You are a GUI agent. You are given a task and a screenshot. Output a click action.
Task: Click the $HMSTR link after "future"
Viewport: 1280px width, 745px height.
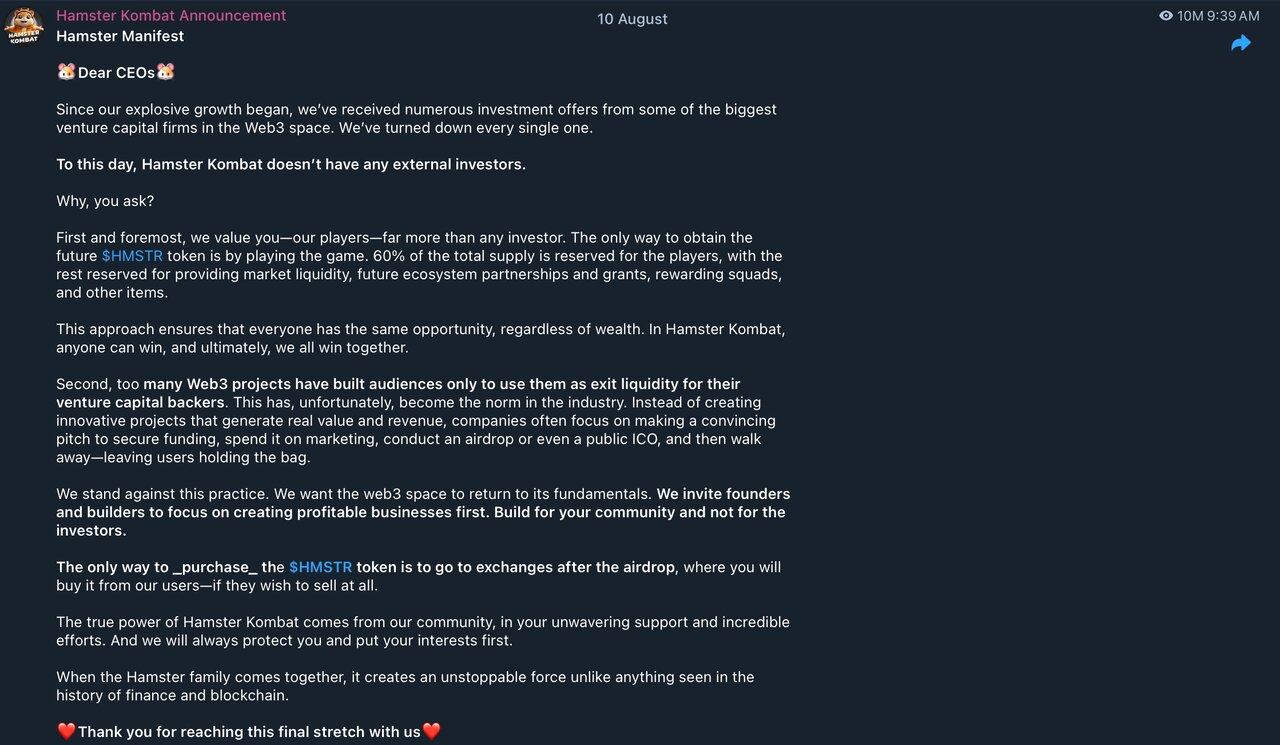[132, 256]
